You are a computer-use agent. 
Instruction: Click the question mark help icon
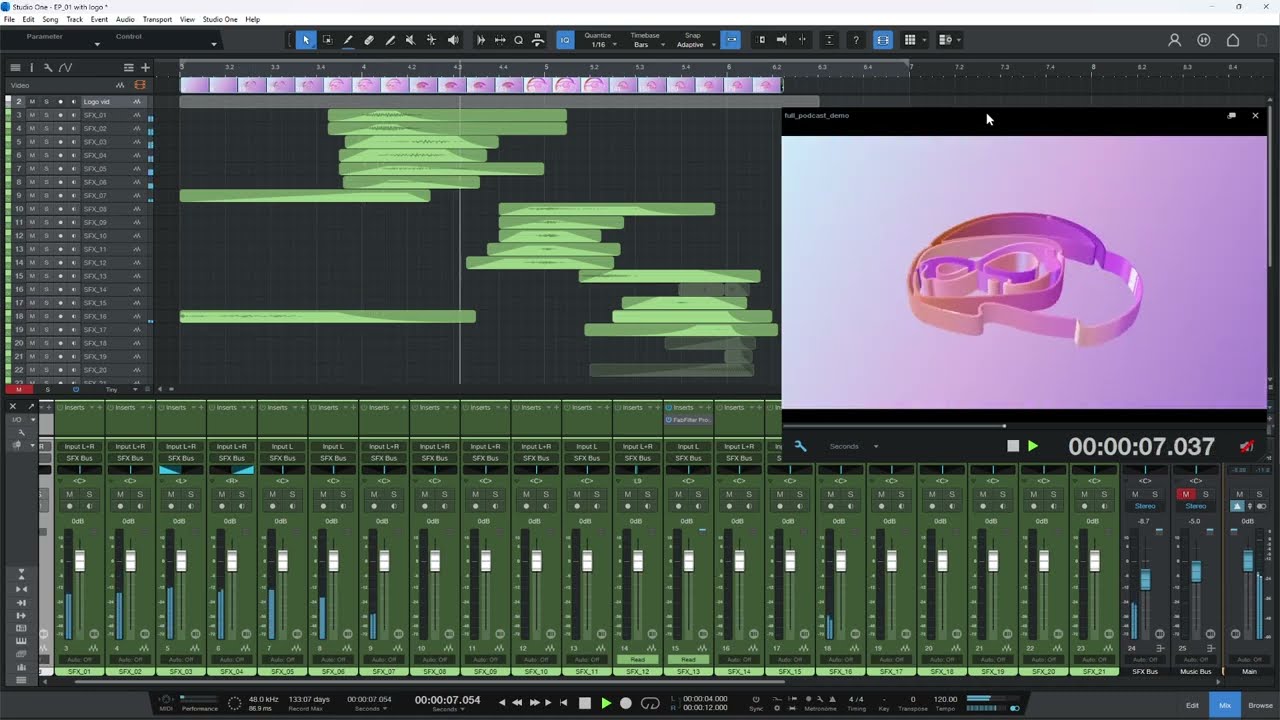coord(855,40)
